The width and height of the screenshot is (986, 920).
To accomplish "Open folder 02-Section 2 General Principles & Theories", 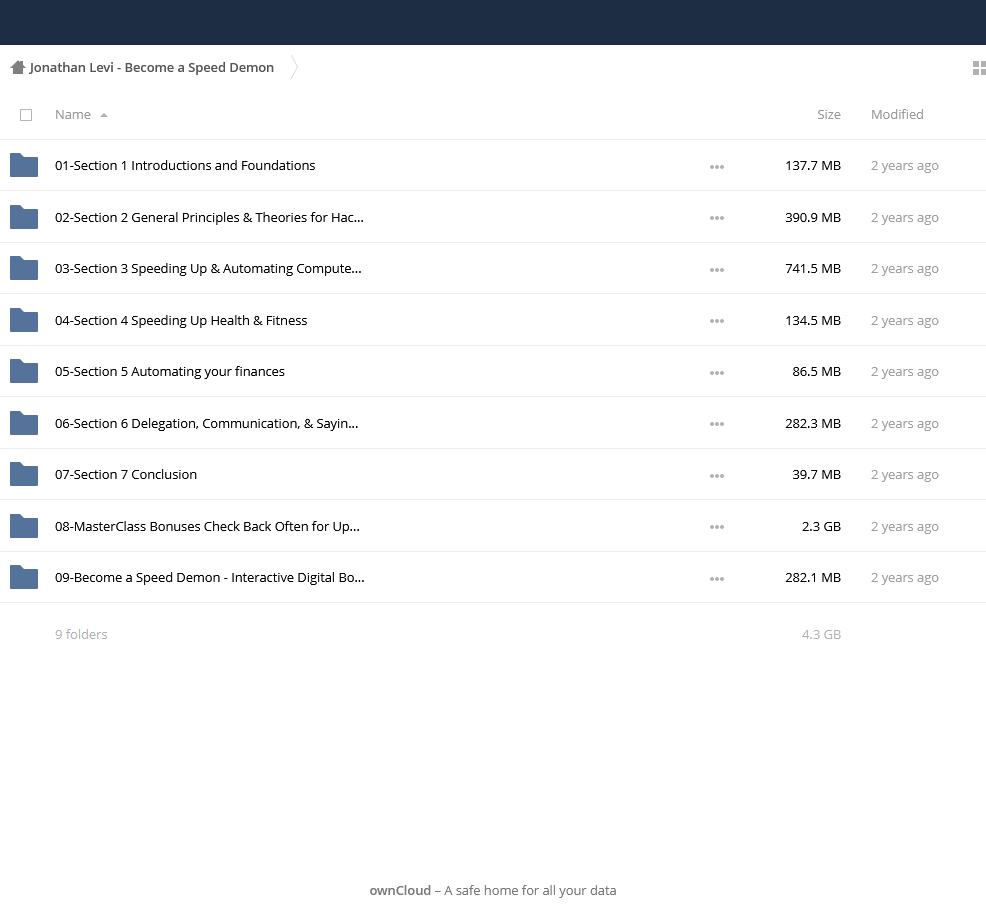I will 209,217.
